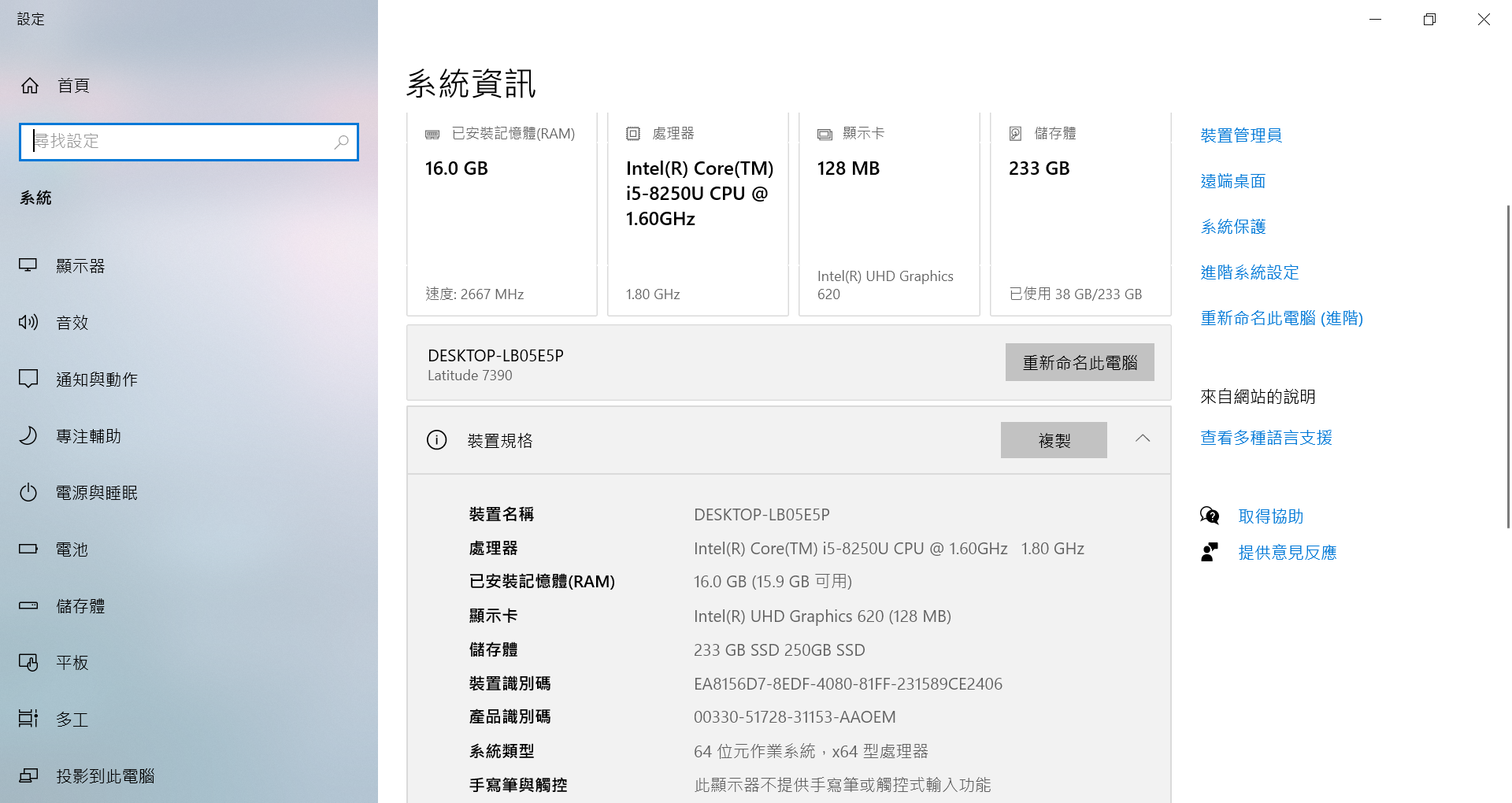
Task: Click the graphics card icon beside 顯示卡
Action: (825, 135)
